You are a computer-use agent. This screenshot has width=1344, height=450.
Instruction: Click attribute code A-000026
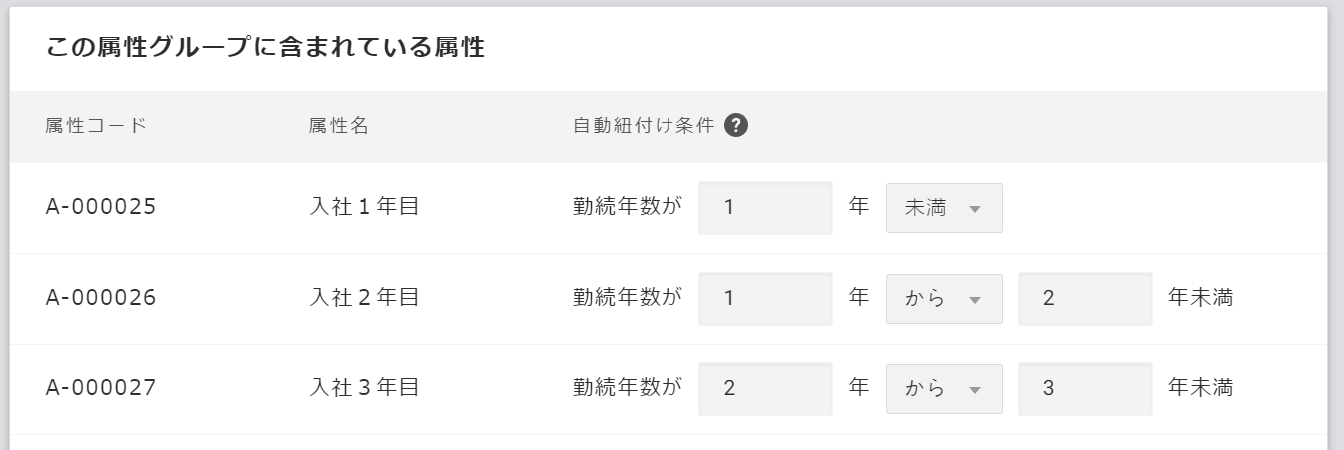[x=101, y=298]
